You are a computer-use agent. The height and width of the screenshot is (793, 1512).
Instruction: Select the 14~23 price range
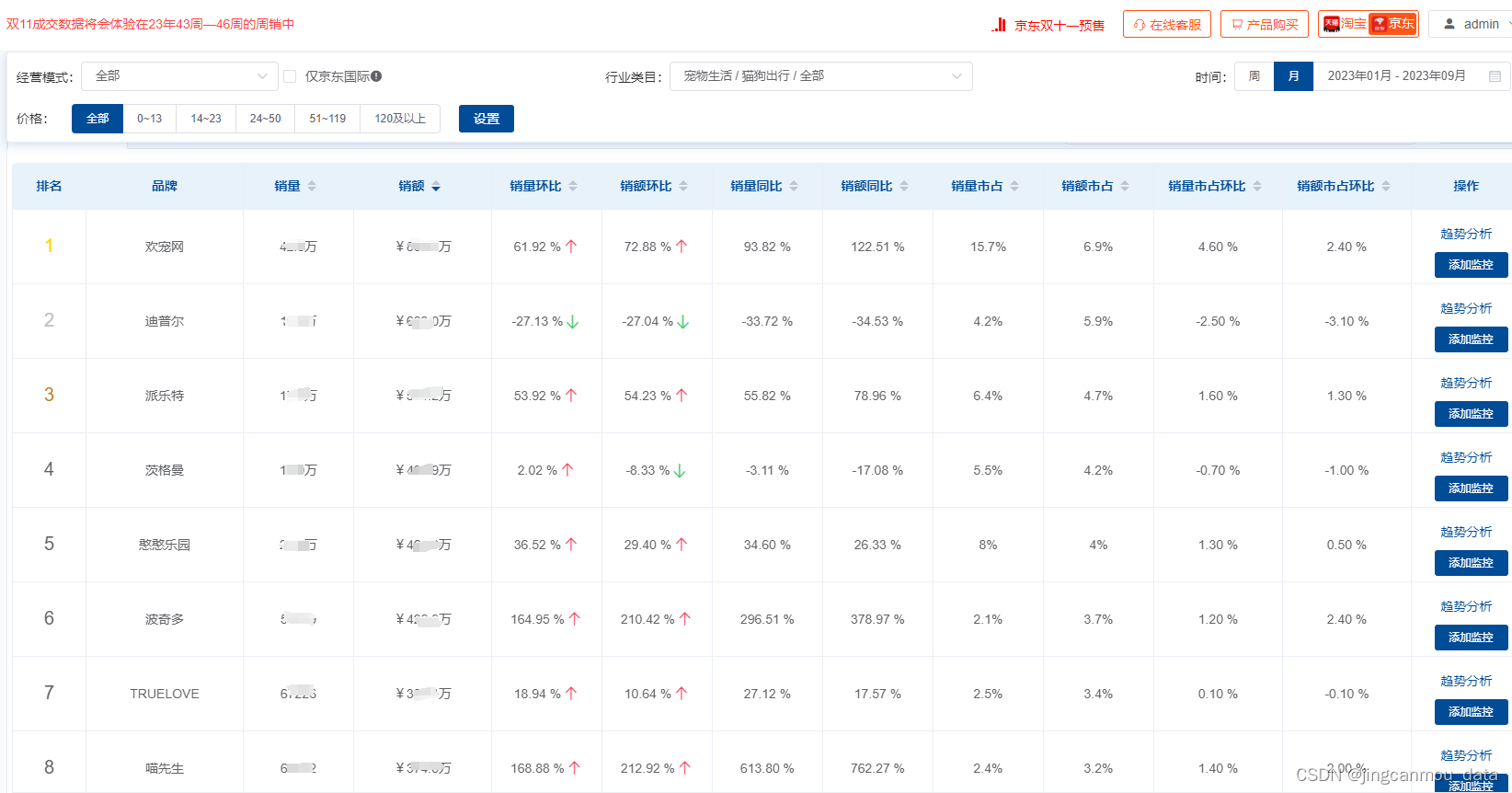(206, 119)
